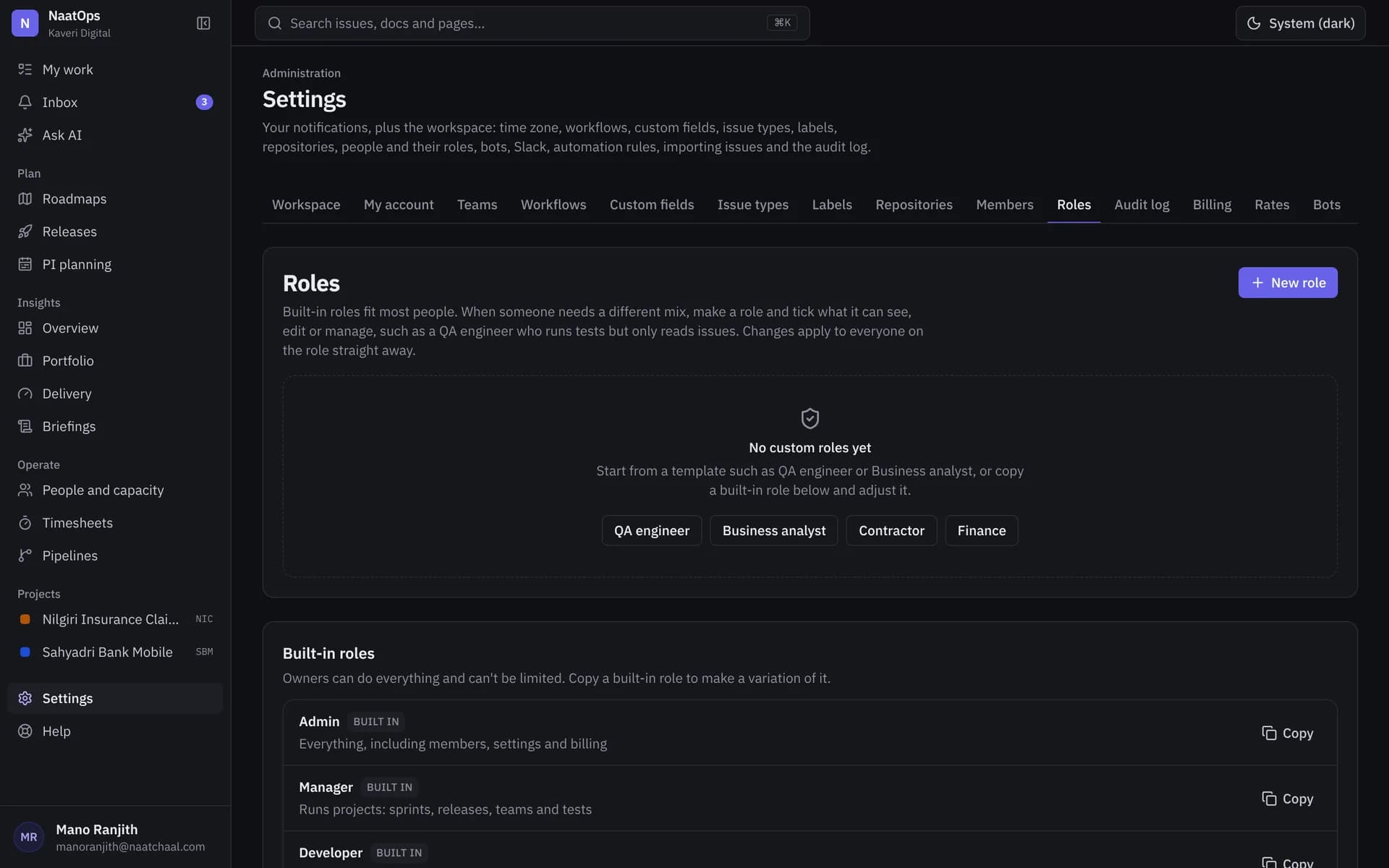Screen dimensions: 1389x868
Task: Pick the Contractor role template
Action: click(891, 530)
